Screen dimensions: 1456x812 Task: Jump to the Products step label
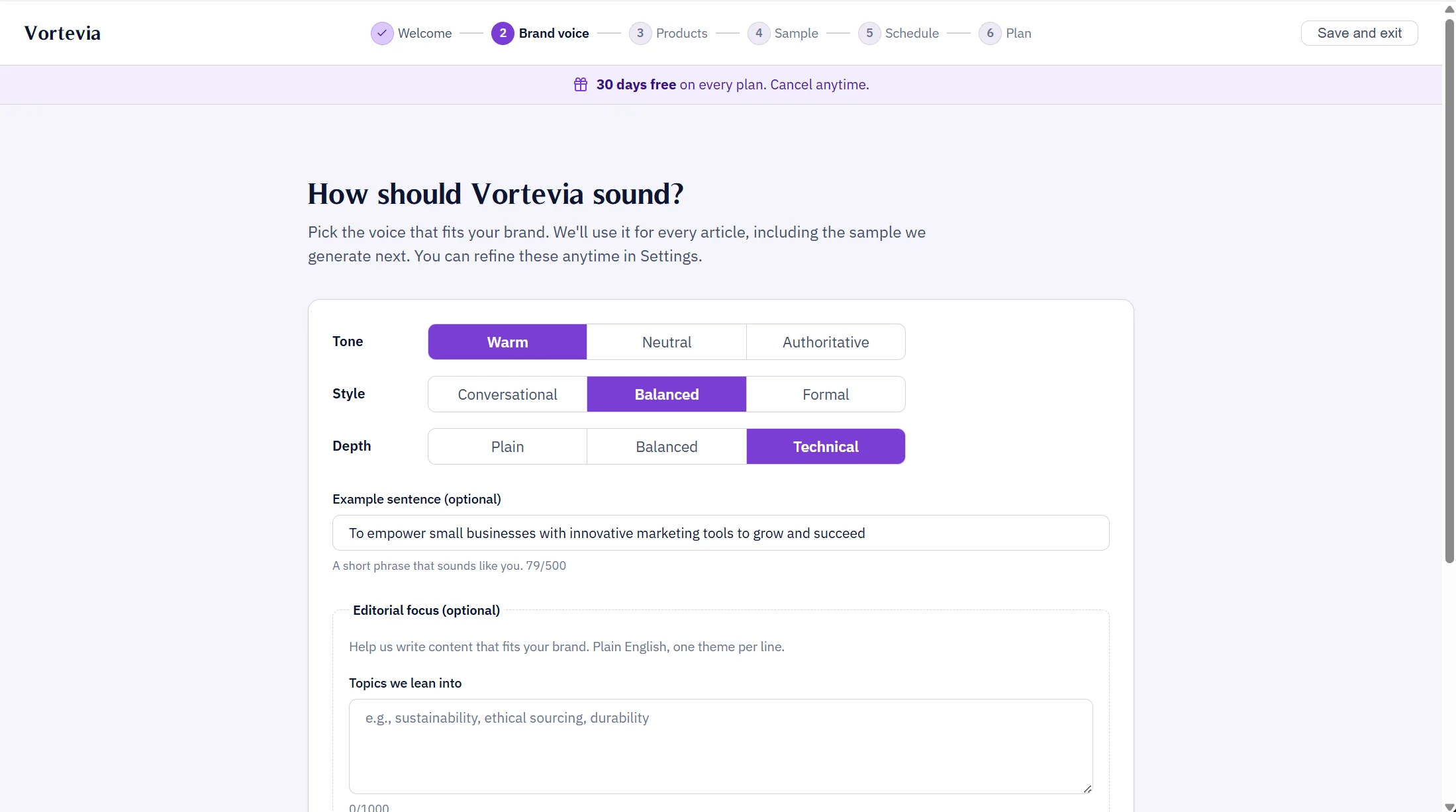[x=681, y=33]
